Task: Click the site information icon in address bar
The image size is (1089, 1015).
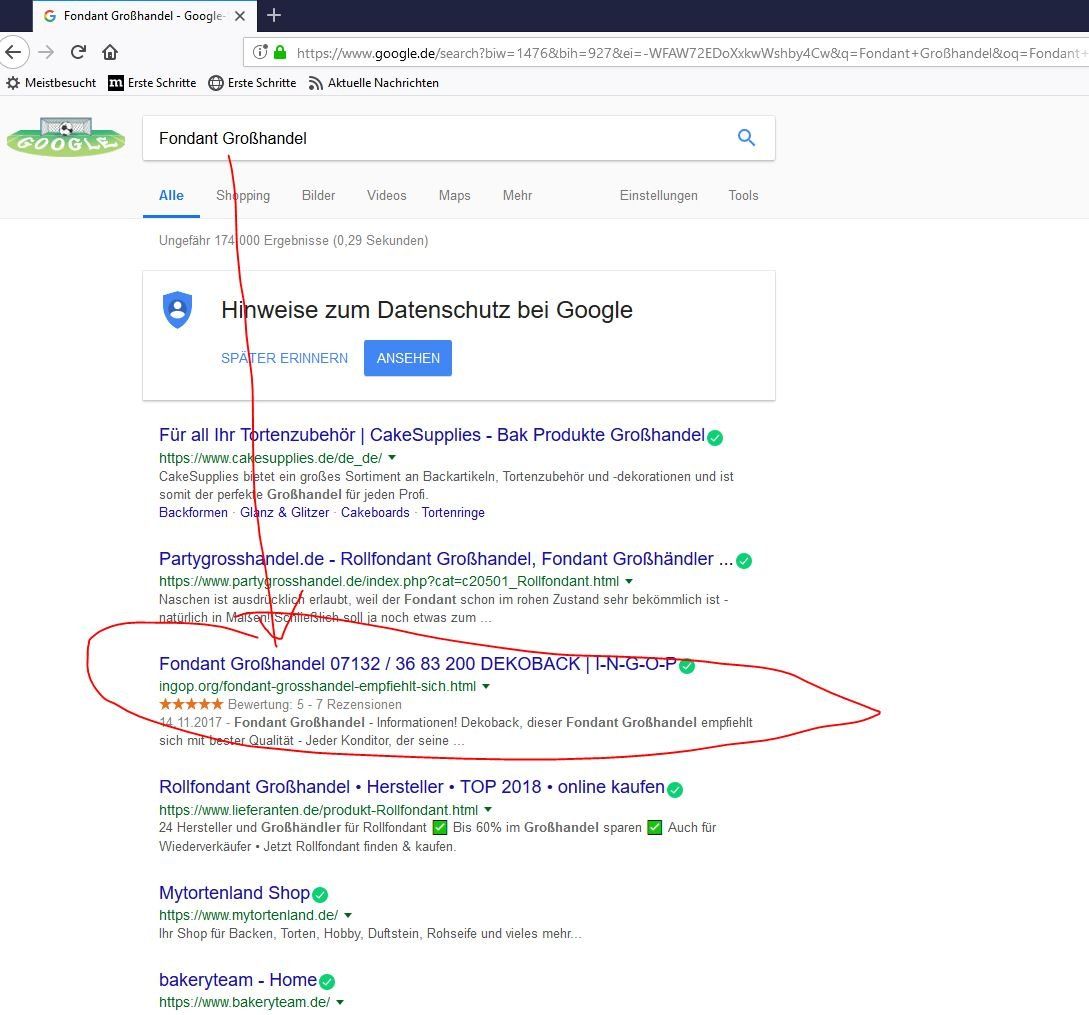Action: tap(260, 52)
